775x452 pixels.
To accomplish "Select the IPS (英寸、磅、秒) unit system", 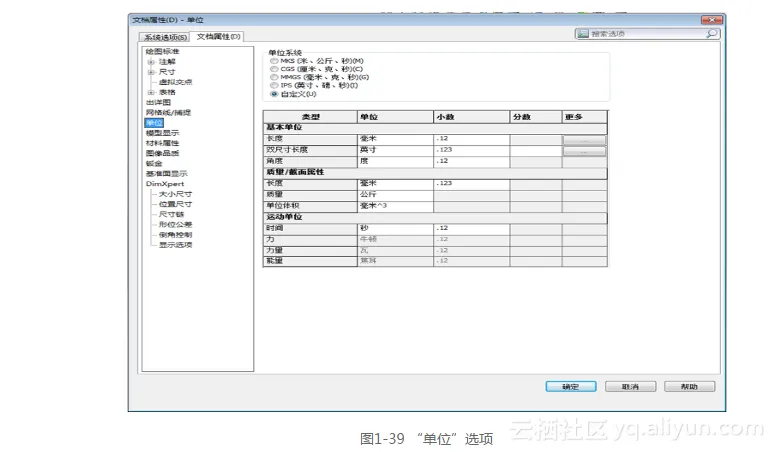I will [274, 86].
